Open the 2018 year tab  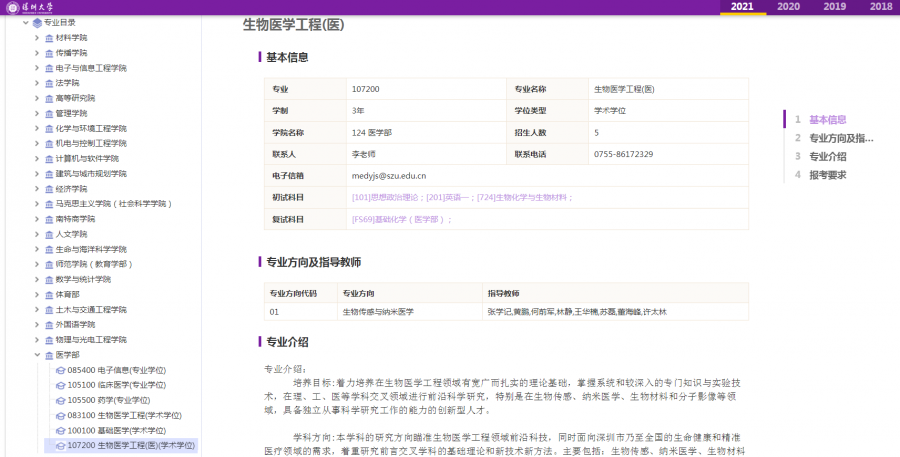click(880, 7)
